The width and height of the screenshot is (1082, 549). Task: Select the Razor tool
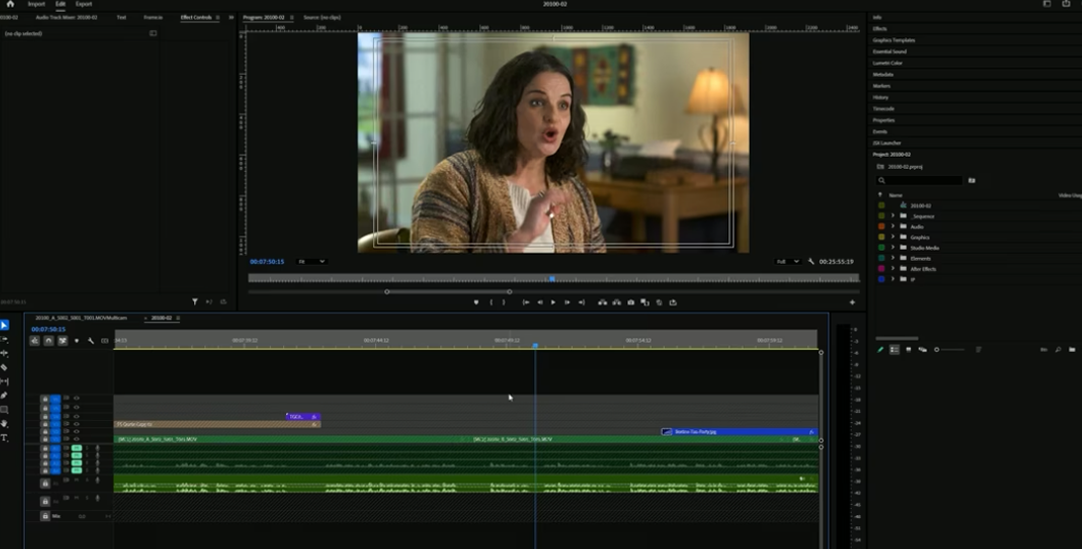click(x=4, y=368)
